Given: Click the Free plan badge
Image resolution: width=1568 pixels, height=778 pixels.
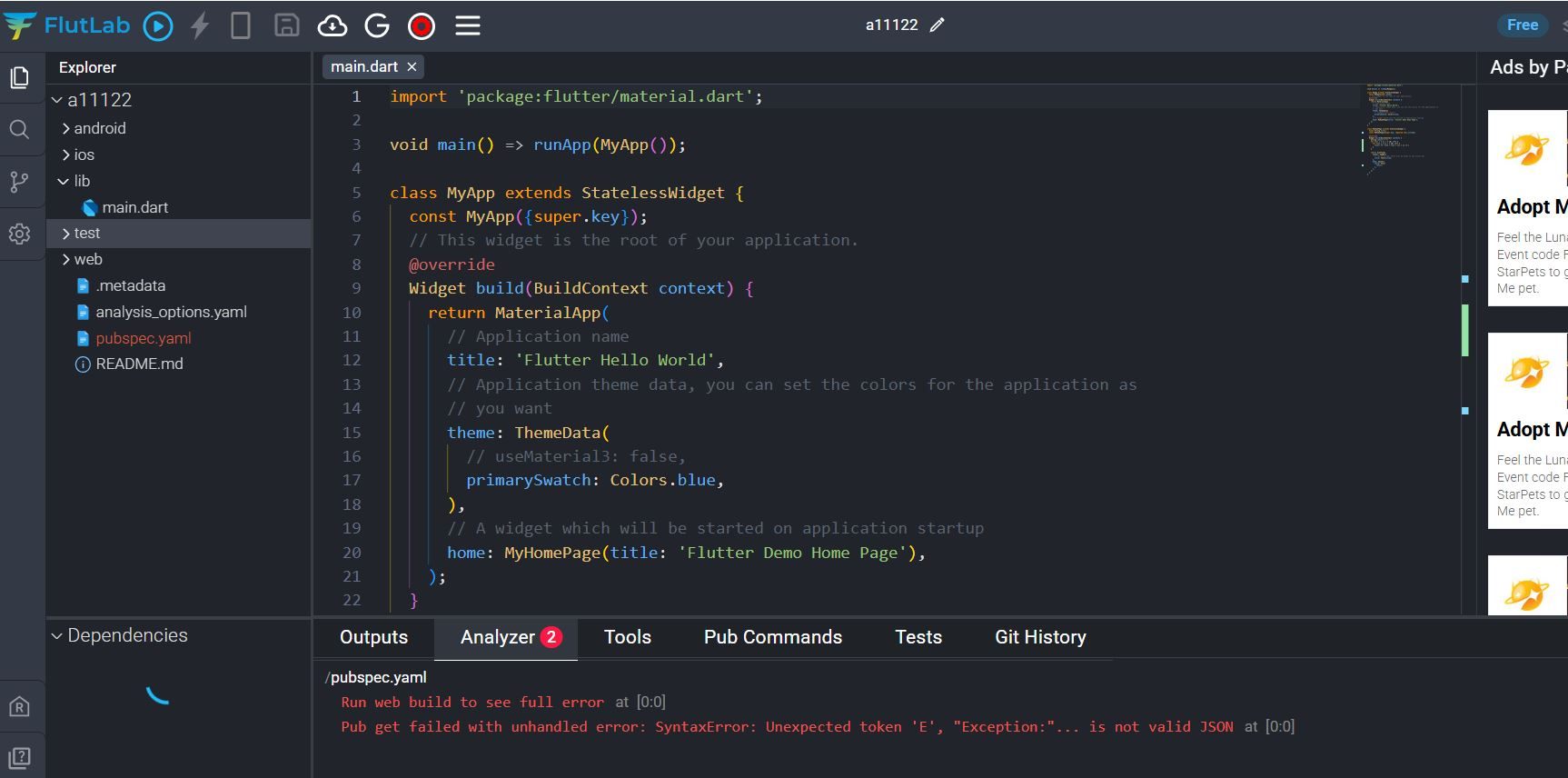Looking at the screenshot, I should (1522, 25).
